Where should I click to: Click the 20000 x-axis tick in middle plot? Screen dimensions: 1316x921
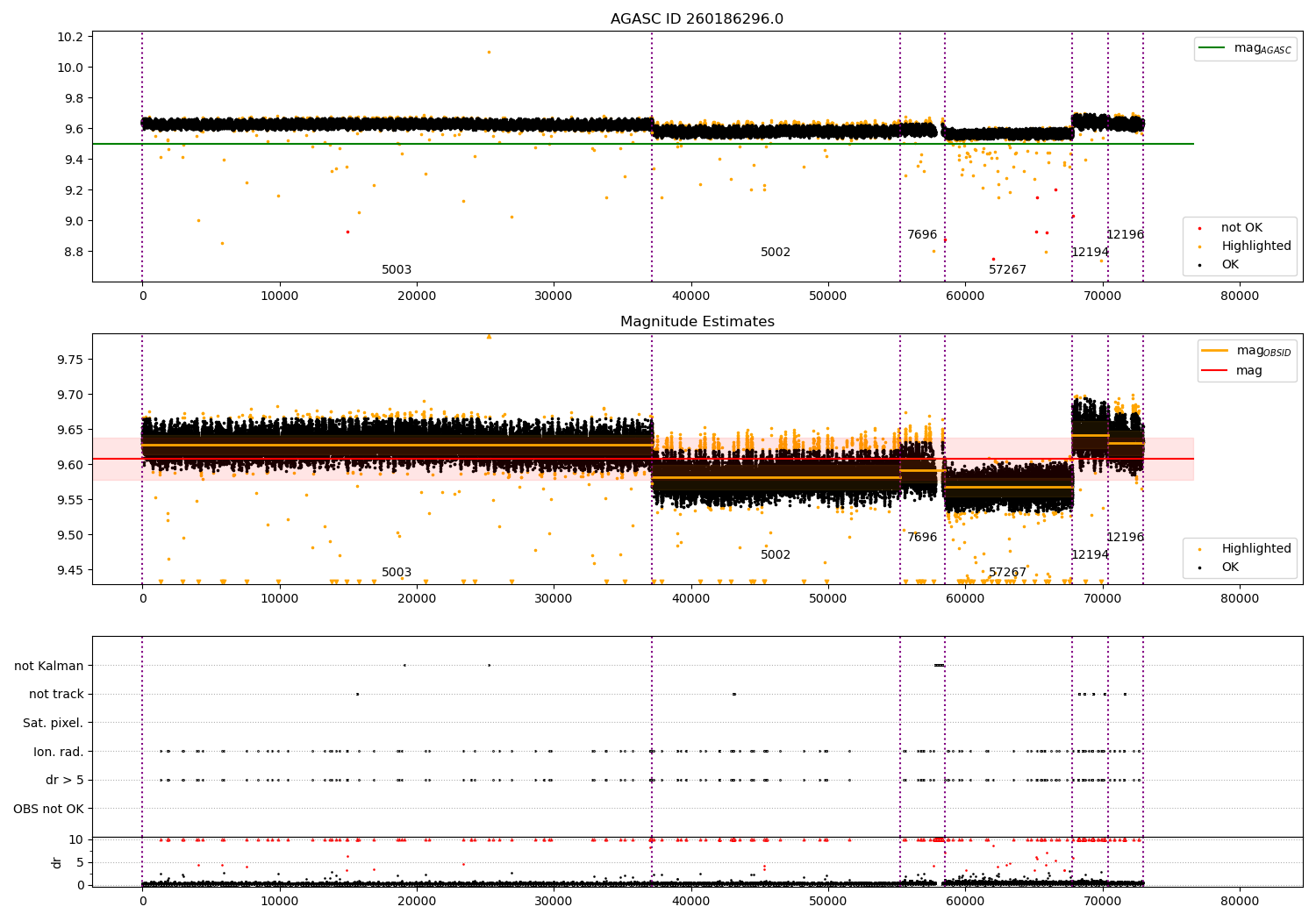417,598
